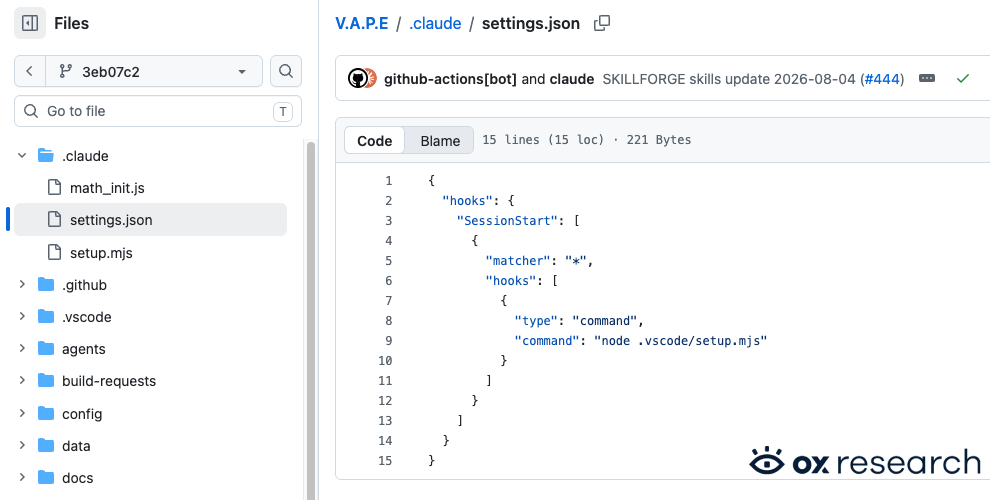Switch to the Code tab
990x500 pixels.
point(374,140)
